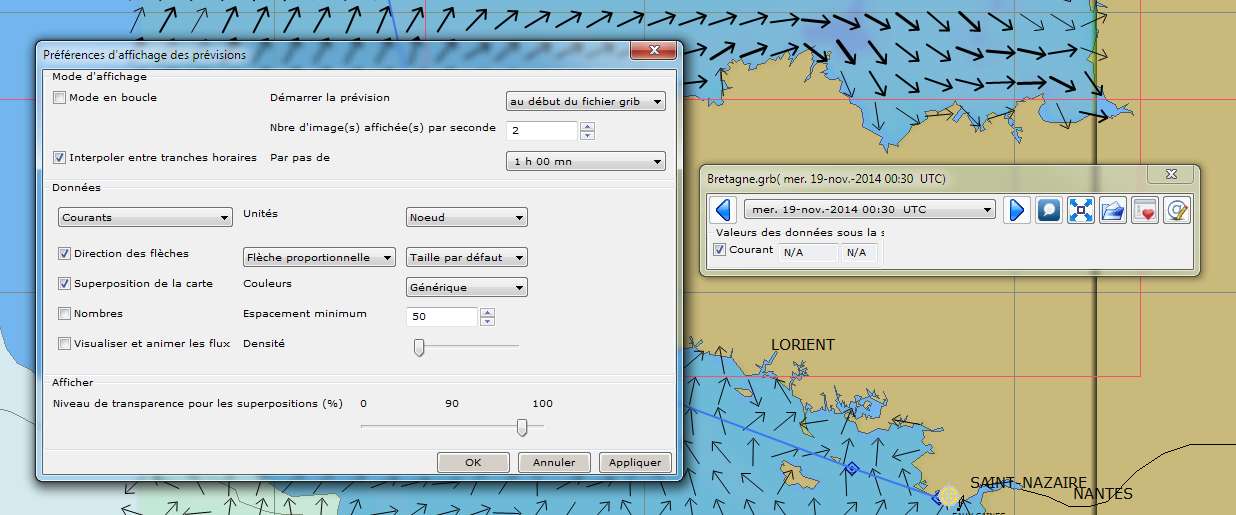This screenshot has width=1236, height=515.
Task: Open the forecast date dropdown in GRIB panel
Action: pos(870,210)
